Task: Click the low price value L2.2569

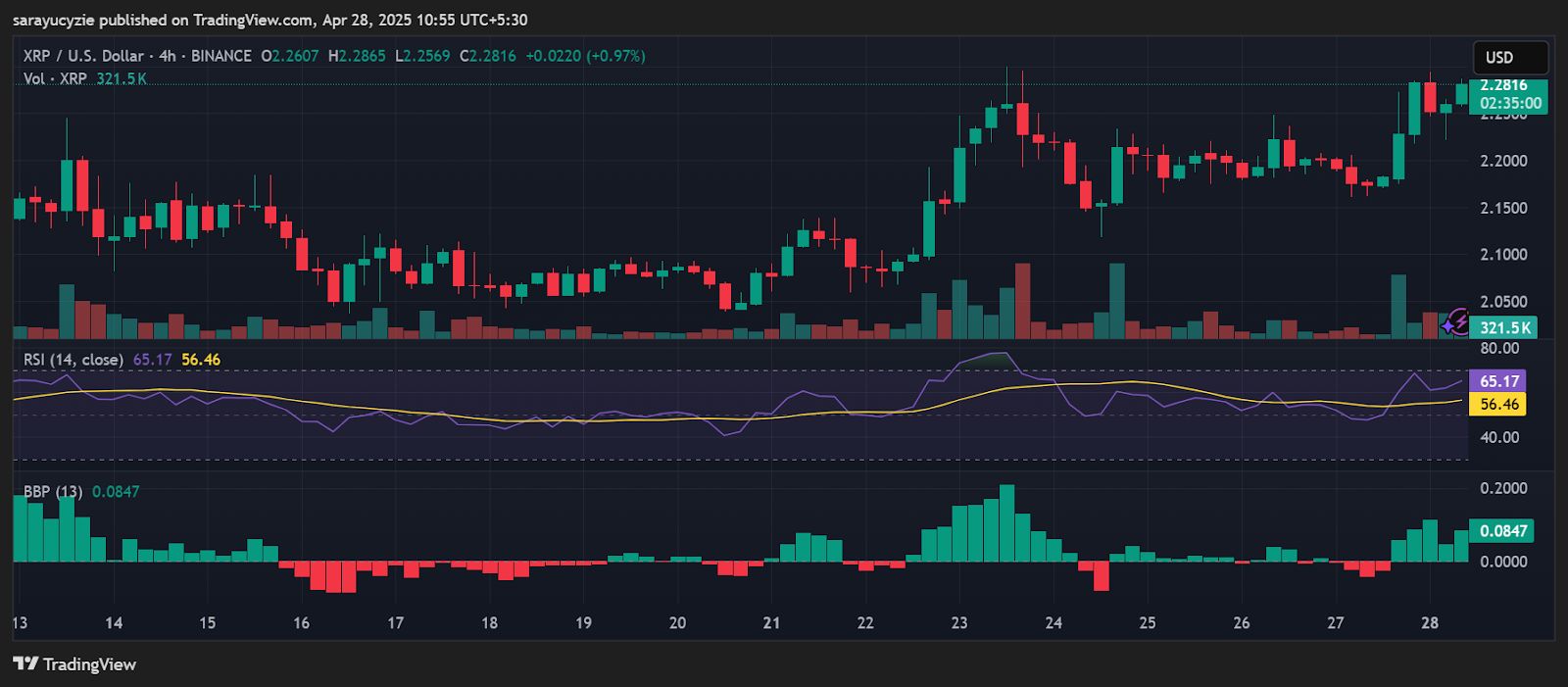Action: coord(422,56)
